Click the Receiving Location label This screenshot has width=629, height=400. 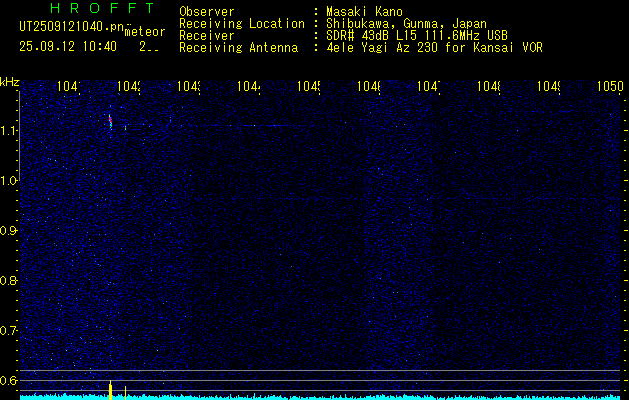[242, 24]
